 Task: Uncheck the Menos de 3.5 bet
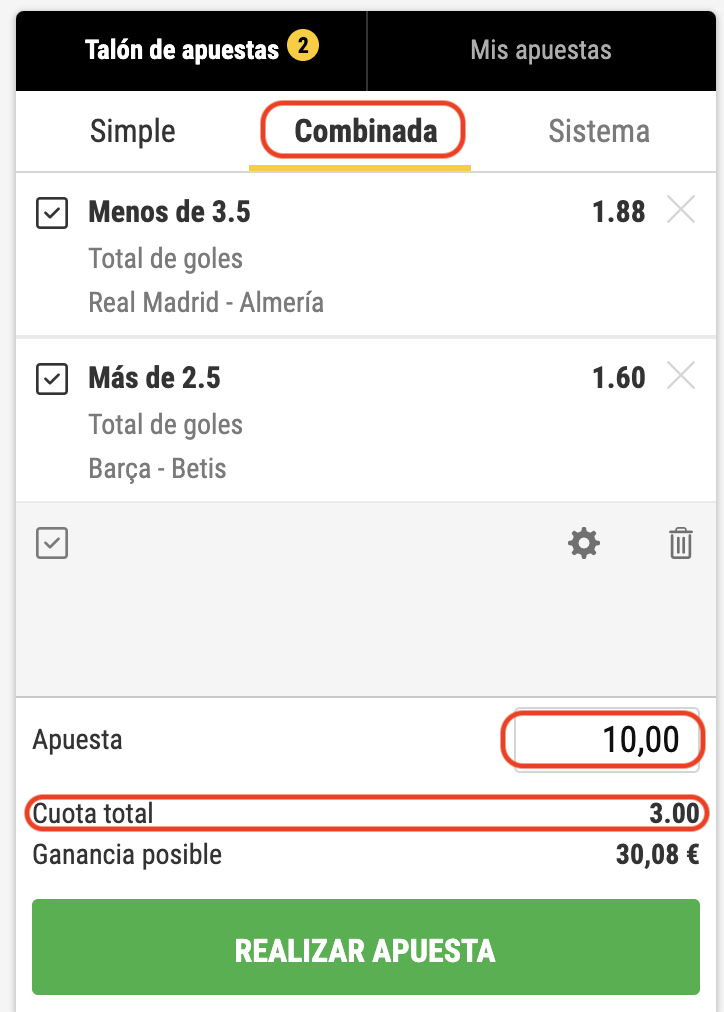[x=52, y=213]
